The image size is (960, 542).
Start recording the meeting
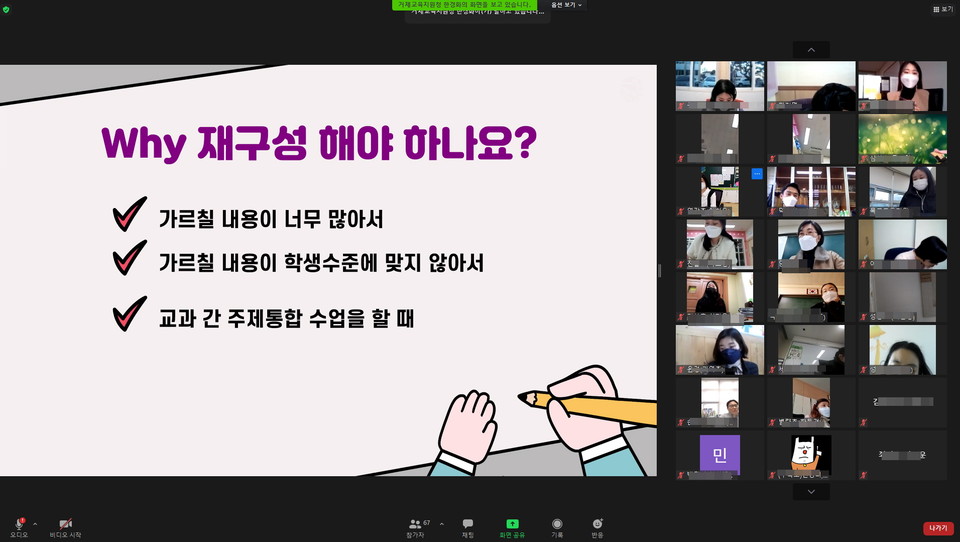557,524
